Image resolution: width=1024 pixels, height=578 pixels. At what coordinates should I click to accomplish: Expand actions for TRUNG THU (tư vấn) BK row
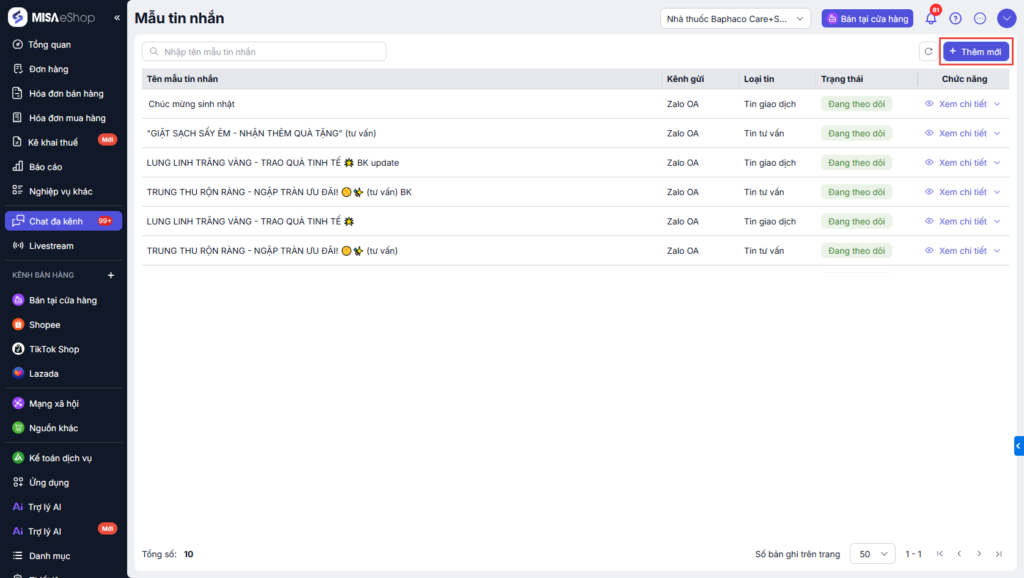tap(997, 192)
